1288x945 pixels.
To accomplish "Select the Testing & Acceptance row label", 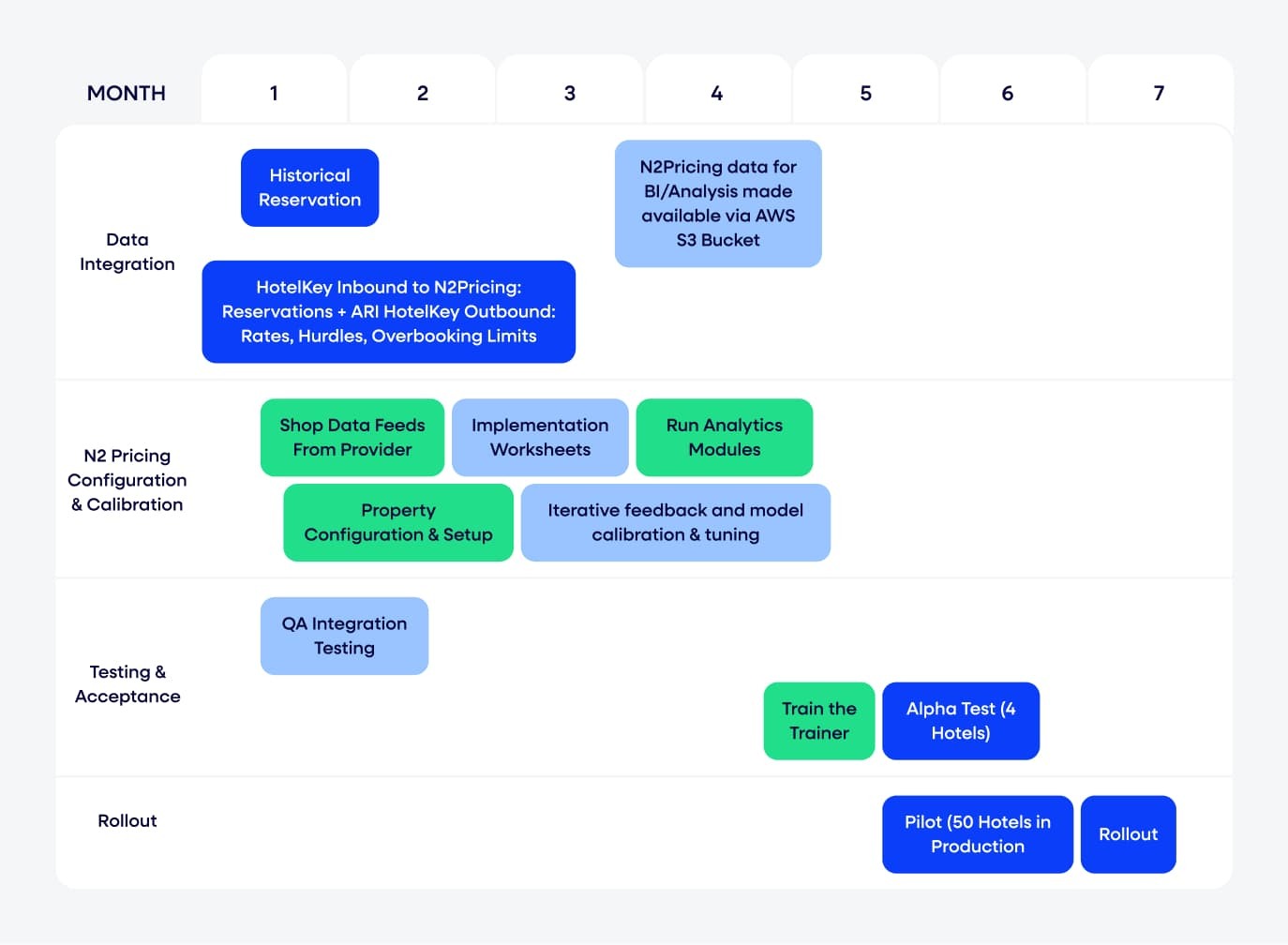I will tap(127, 683).
